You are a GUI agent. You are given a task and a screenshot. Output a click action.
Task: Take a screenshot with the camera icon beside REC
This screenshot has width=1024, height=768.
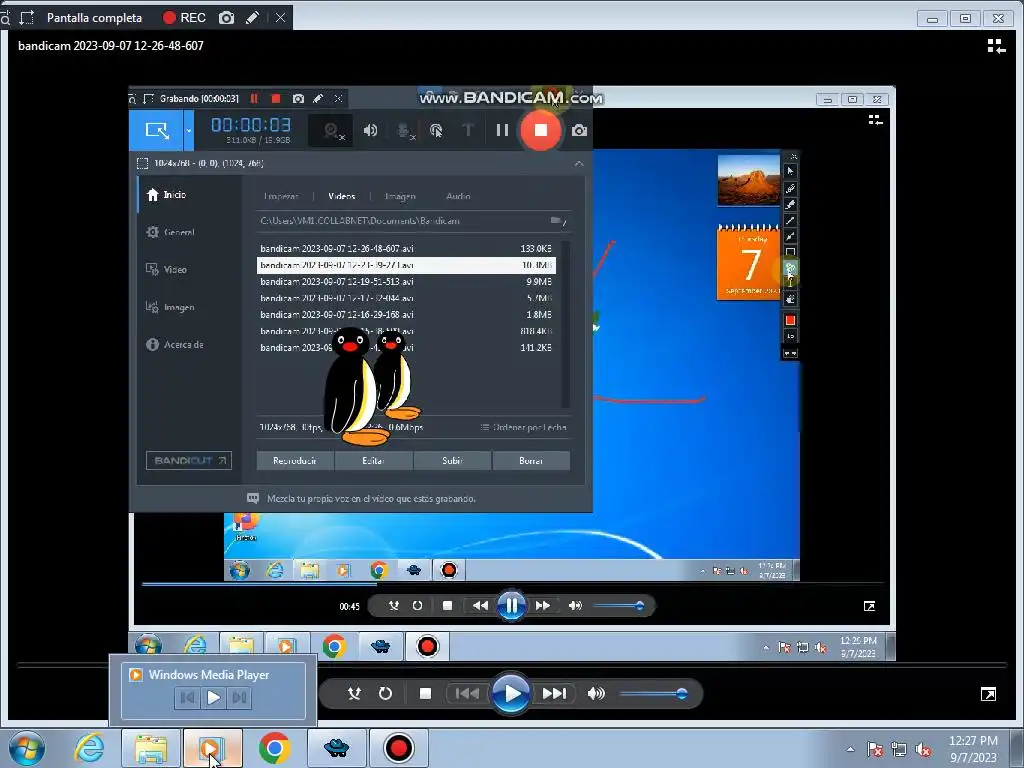coord(226,18)
